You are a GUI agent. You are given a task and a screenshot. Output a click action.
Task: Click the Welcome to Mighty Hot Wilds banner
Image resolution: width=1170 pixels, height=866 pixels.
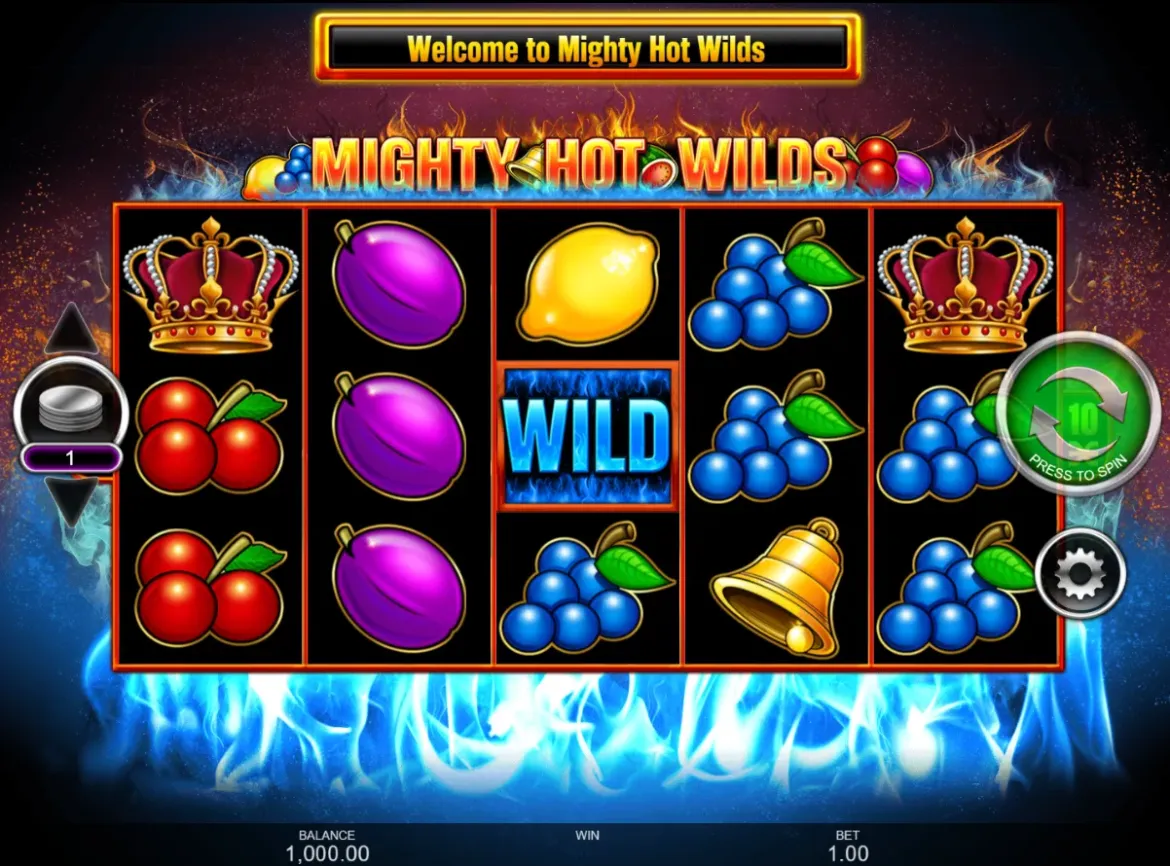[x=587, y=48]
